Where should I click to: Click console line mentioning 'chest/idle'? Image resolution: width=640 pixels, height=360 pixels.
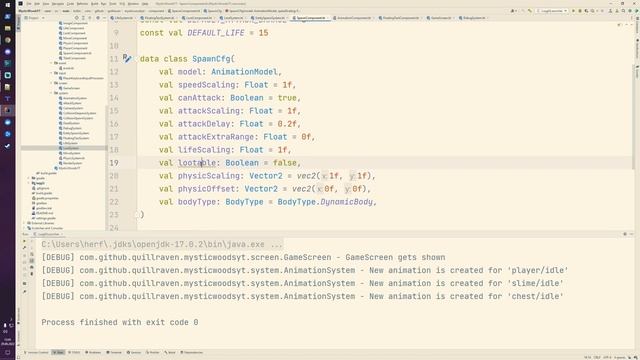coord(302,296)
